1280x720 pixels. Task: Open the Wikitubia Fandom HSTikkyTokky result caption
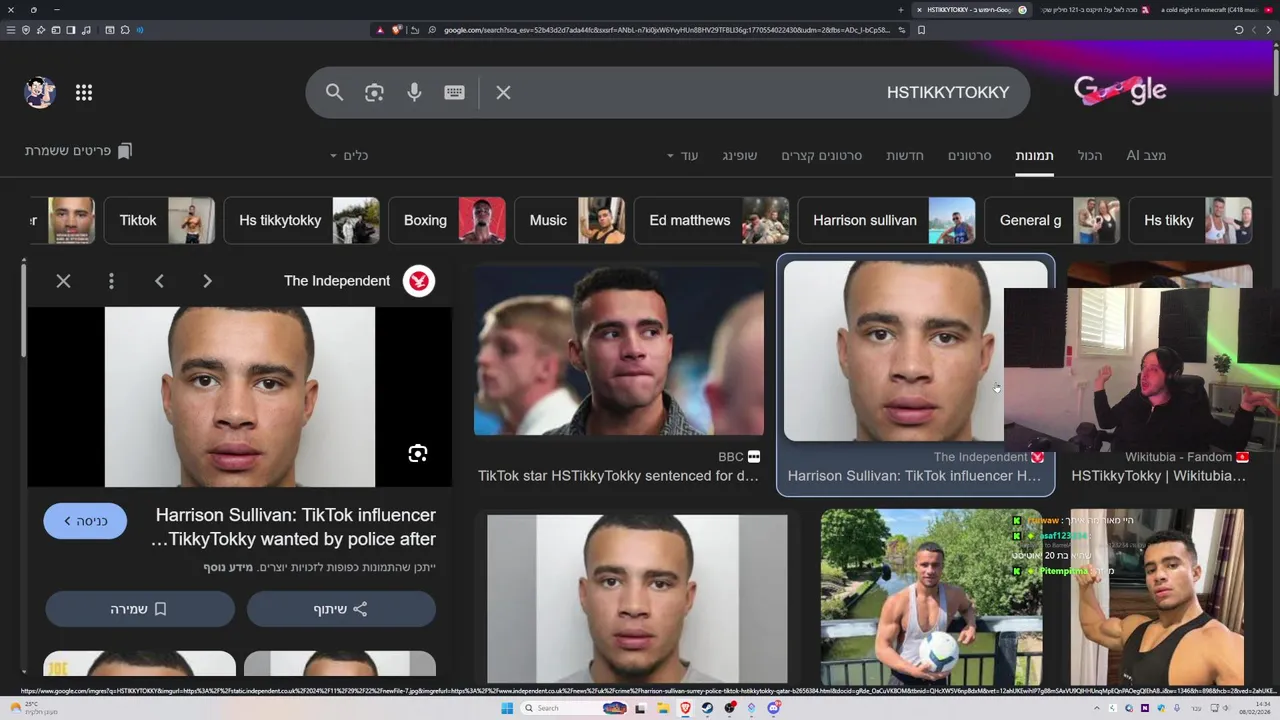point(1159,476)
